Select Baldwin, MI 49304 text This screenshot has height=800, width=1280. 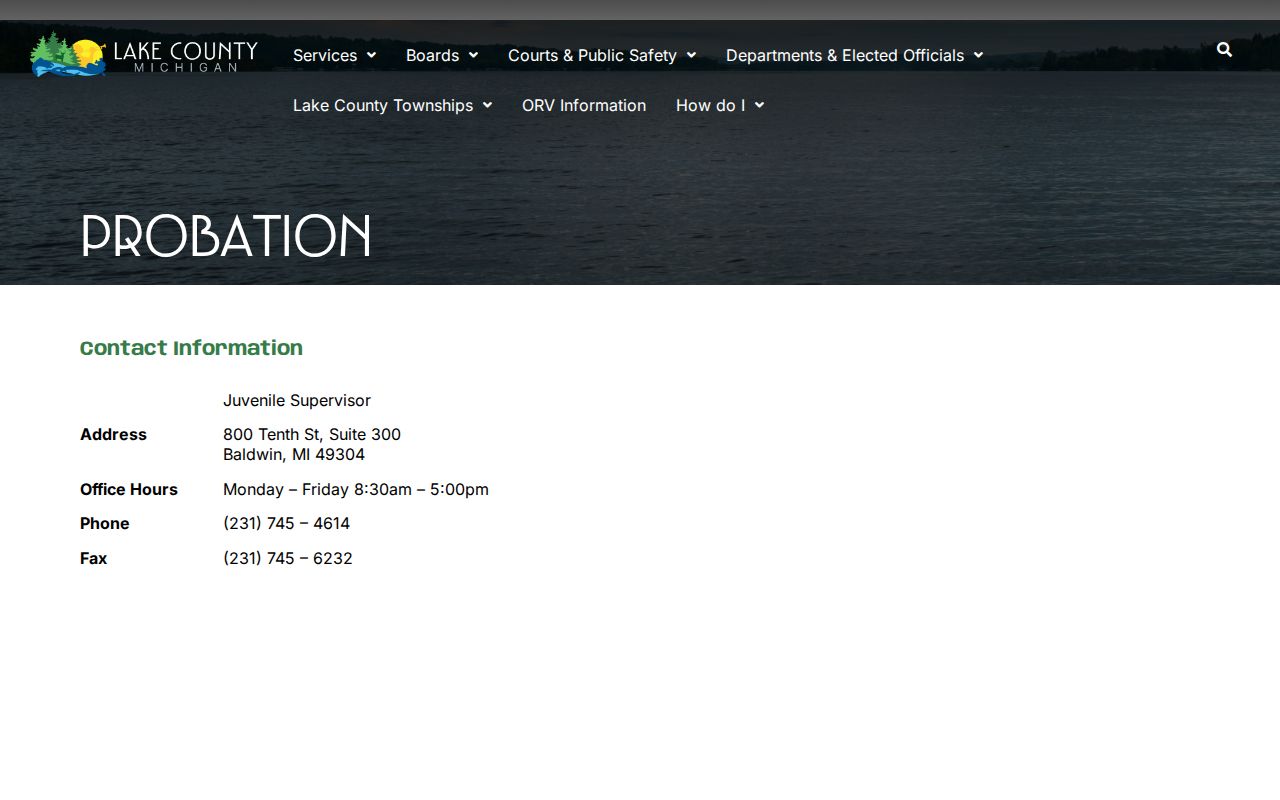click(294, 454)
